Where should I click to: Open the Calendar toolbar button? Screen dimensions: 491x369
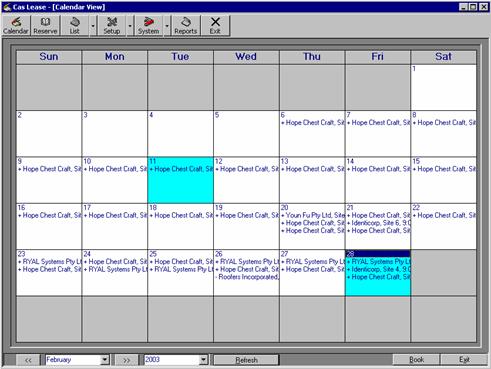[16, 26]
